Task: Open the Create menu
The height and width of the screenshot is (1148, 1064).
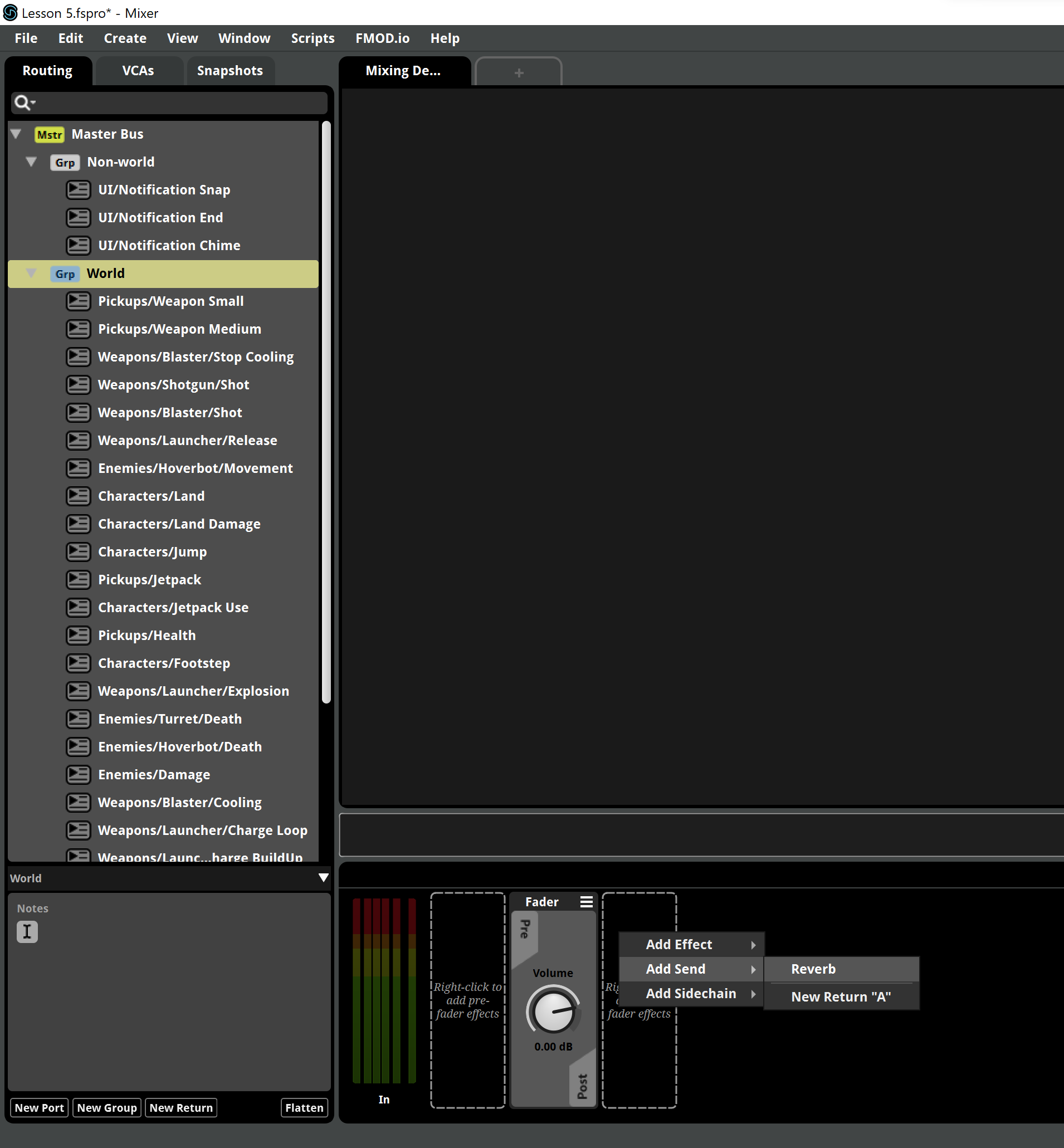Action: (x=125, y=38)
